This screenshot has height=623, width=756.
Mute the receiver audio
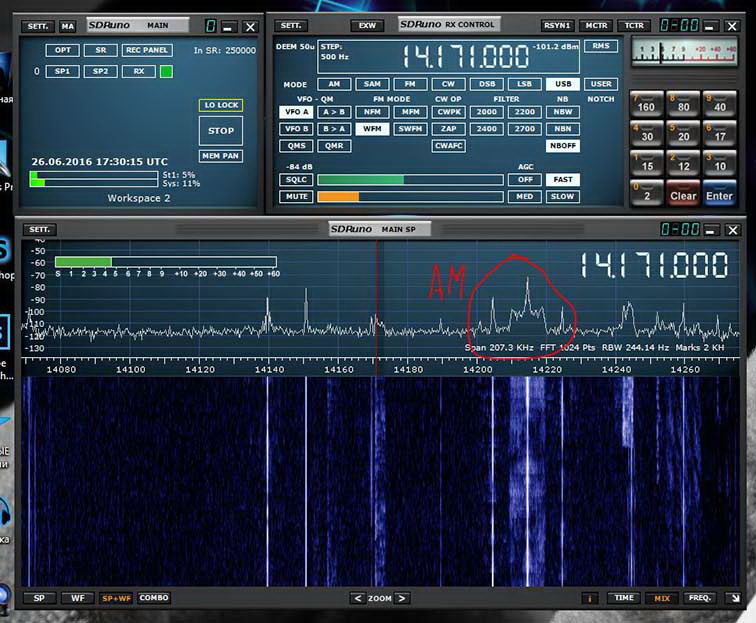(x=297, y=196)
